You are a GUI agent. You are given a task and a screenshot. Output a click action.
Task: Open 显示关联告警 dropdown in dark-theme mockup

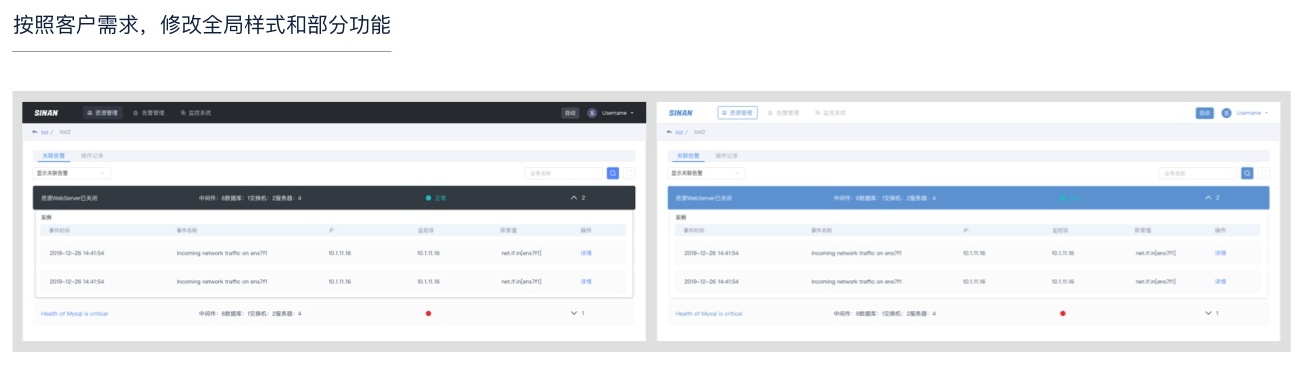[x=72, y=173]
